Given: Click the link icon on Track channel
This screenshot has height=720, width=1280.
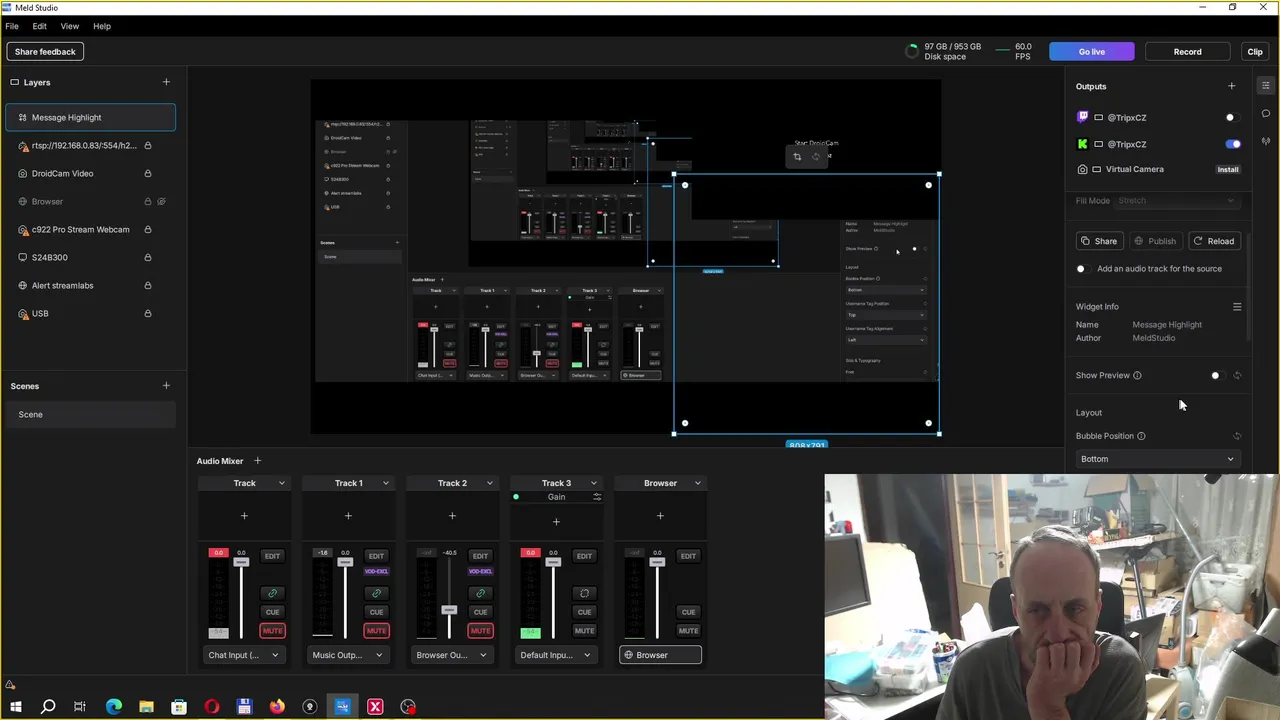Looking at the screenshot, I should (x=272, y=593).
